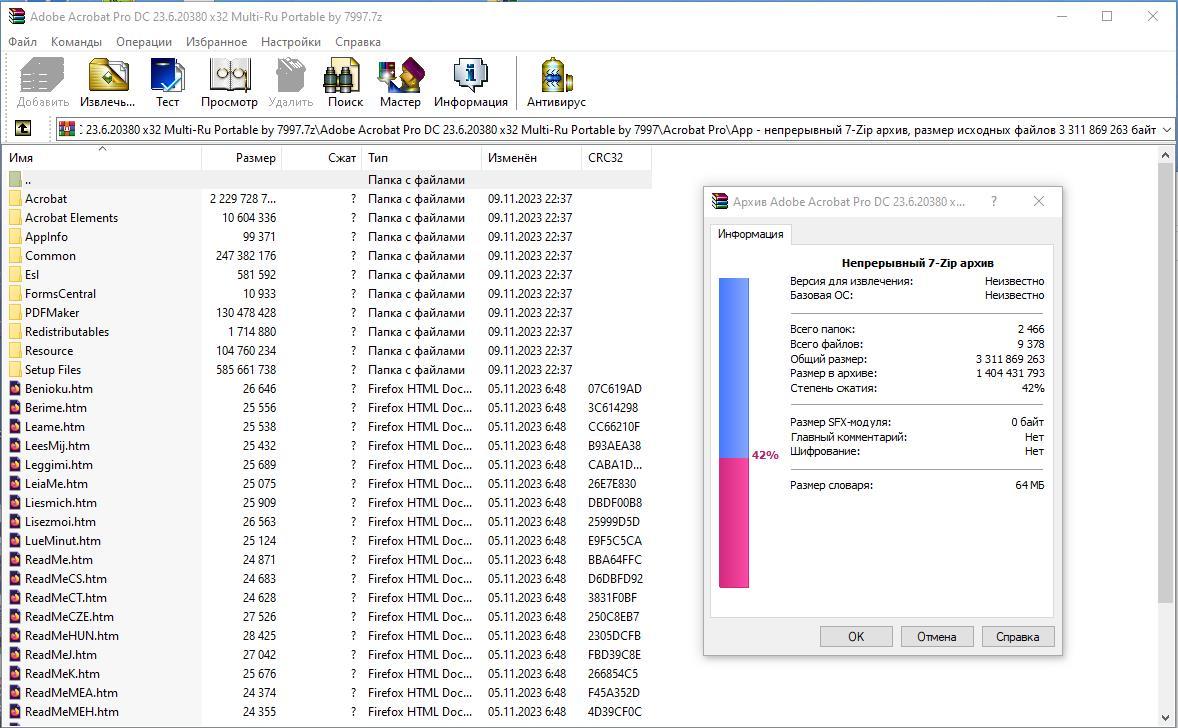Click the Справка button in dialog

1017,636
